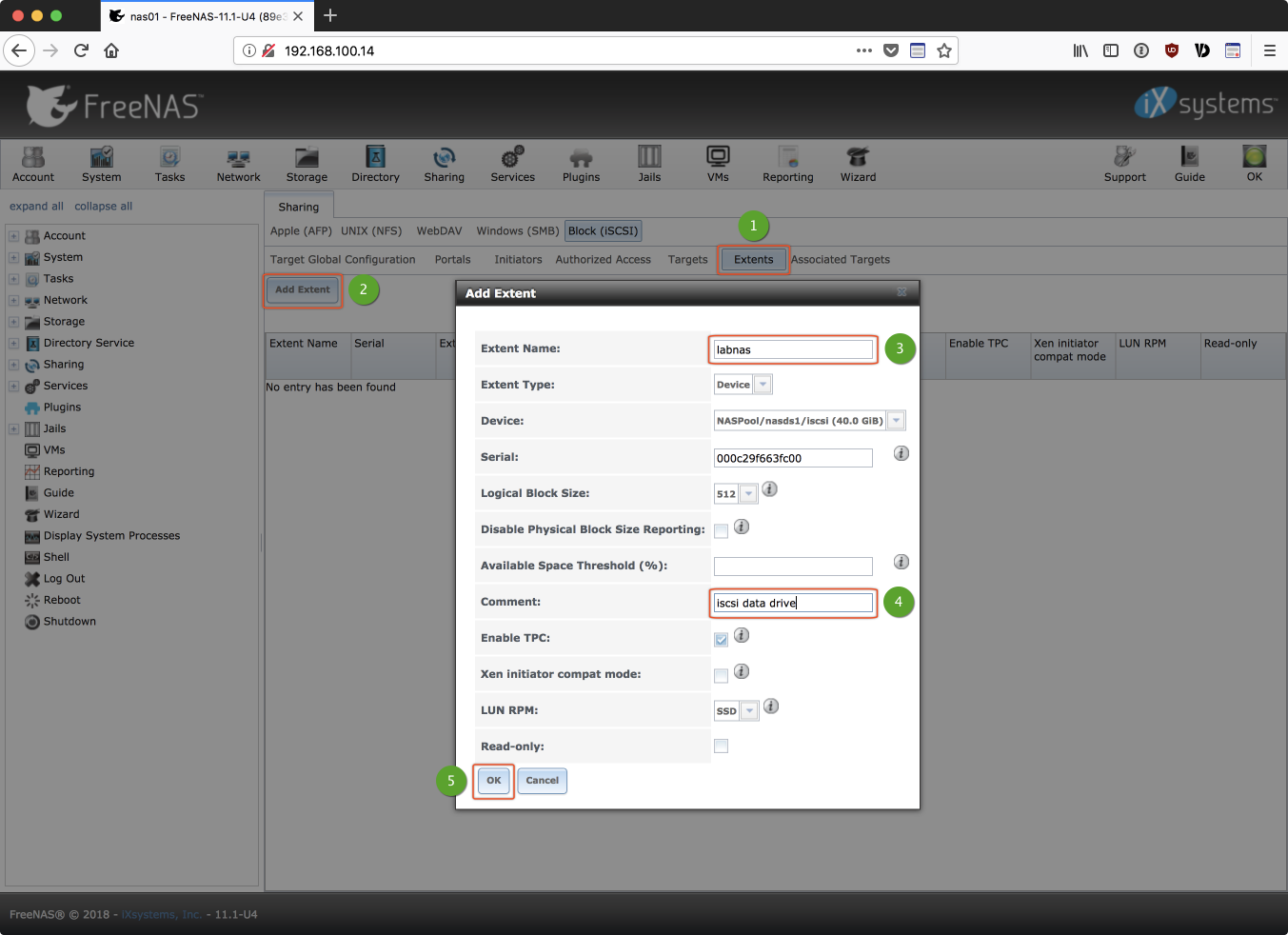Image resolution: width=1288 pixels, height=935 pixels.
Task: Reload the page in browser toolbar
Action: point(81,50)
